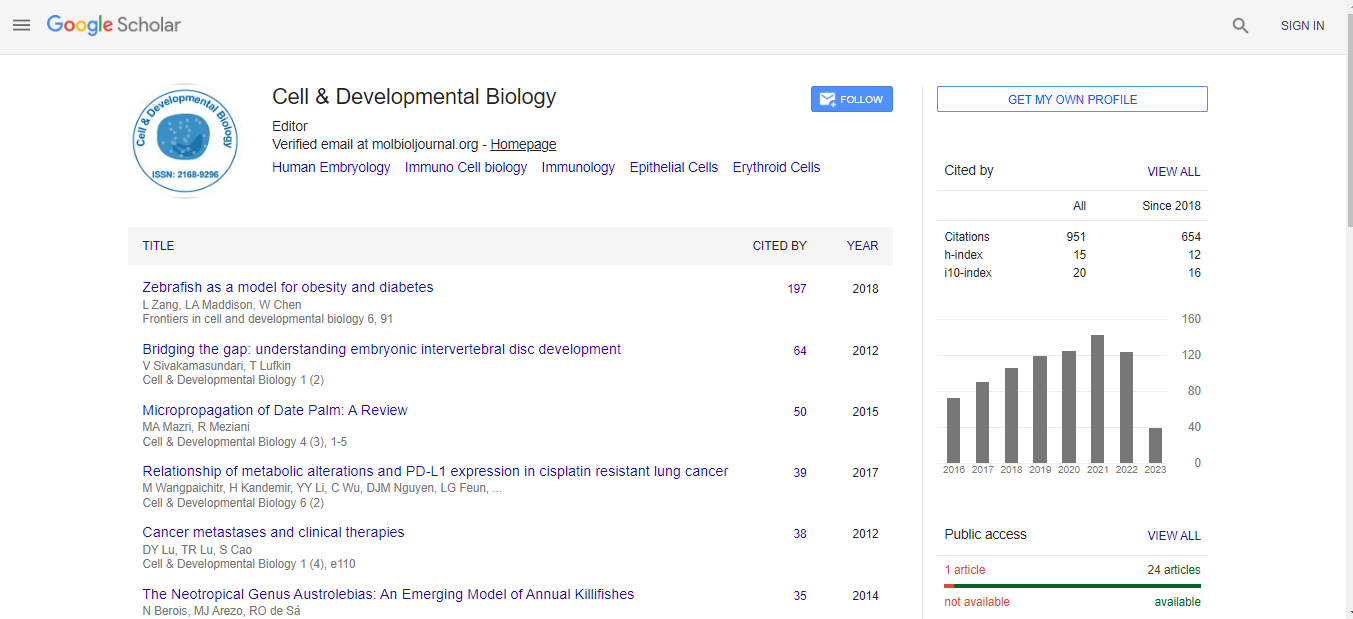Click the search magnifier icon
The image size is (1353, 619).
(x=1240, y=26)
